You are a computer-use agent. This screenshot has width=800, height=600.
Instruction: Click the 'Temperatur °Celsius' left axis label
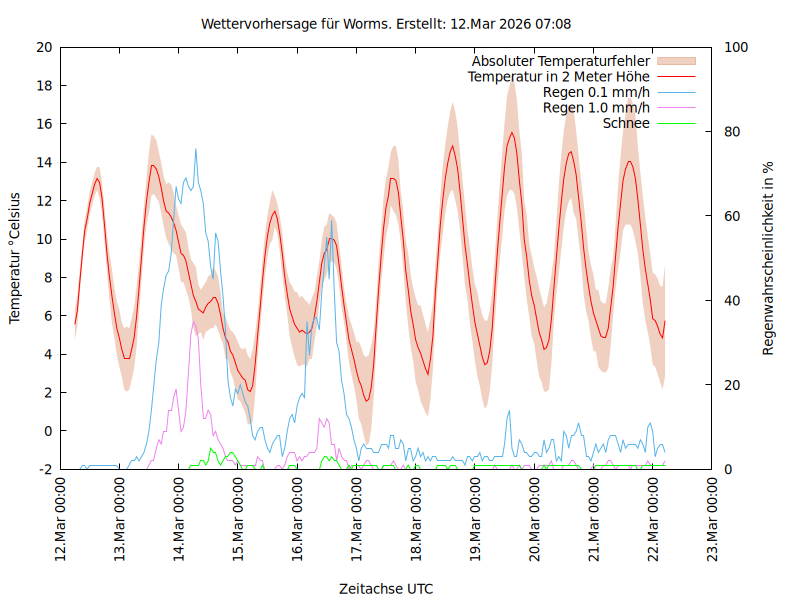(15, 257)
